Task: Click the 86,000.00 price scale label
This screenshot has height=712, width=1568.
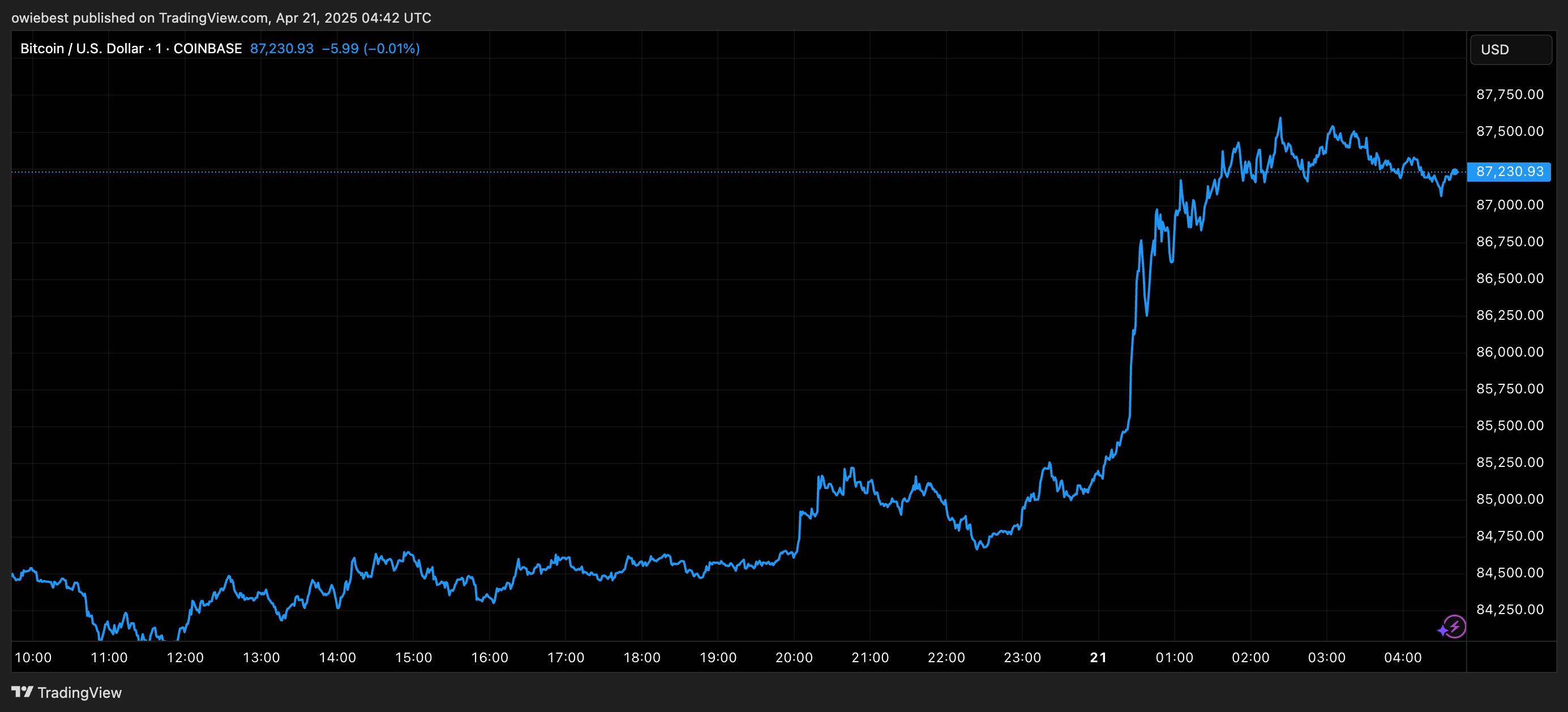Action: tap(1510, 351)
